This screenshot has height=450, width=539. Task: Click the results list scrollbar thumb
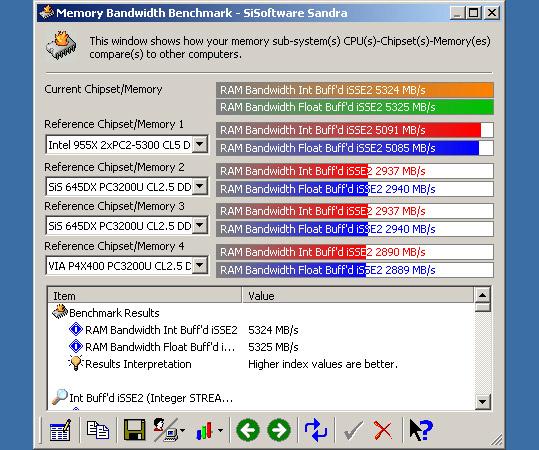click(483, 307)
